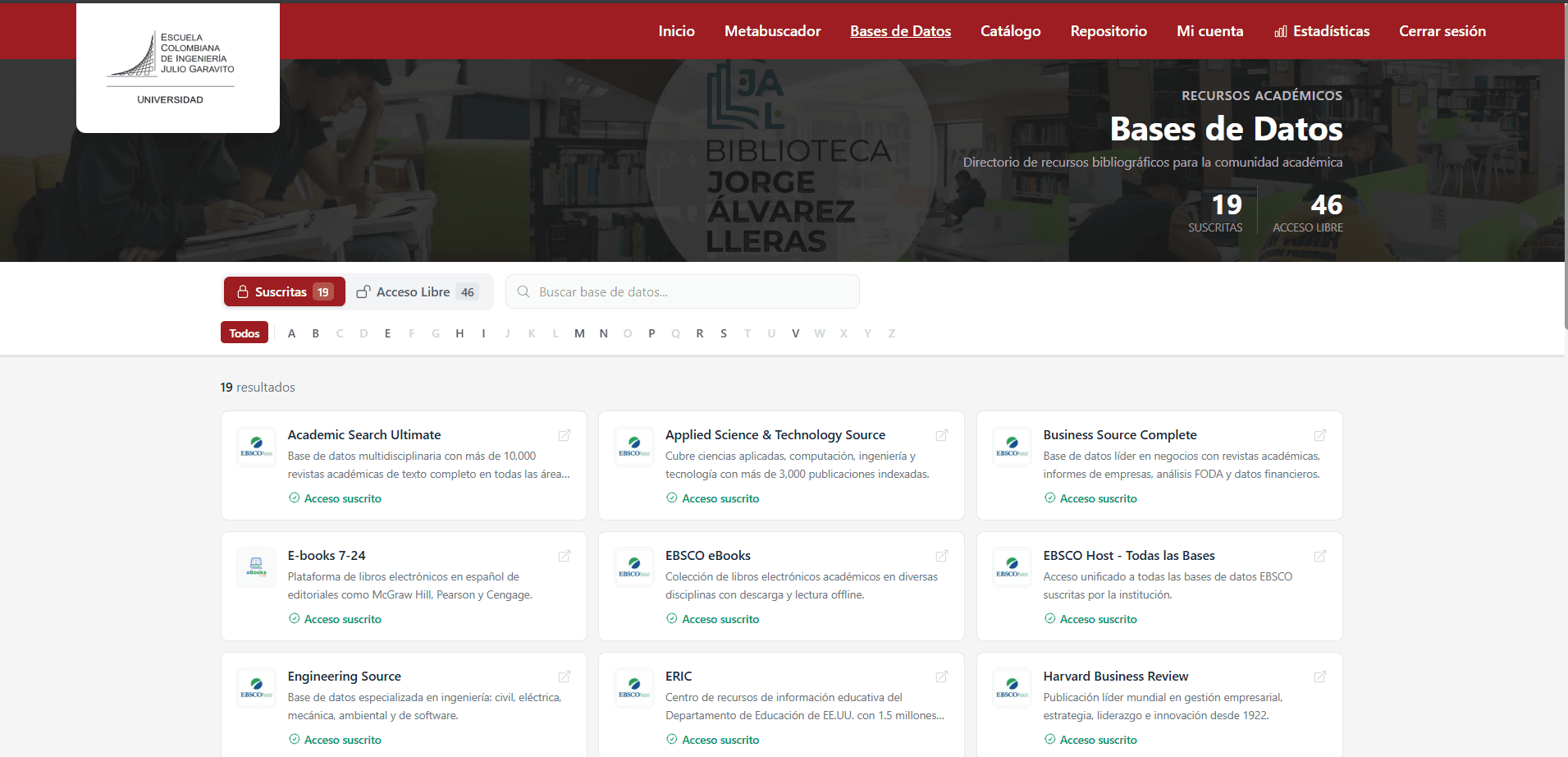Screen dimensions: 1568x757
Task: Open Estadísticas from the navigation bar
Action: click(1322, 31)
